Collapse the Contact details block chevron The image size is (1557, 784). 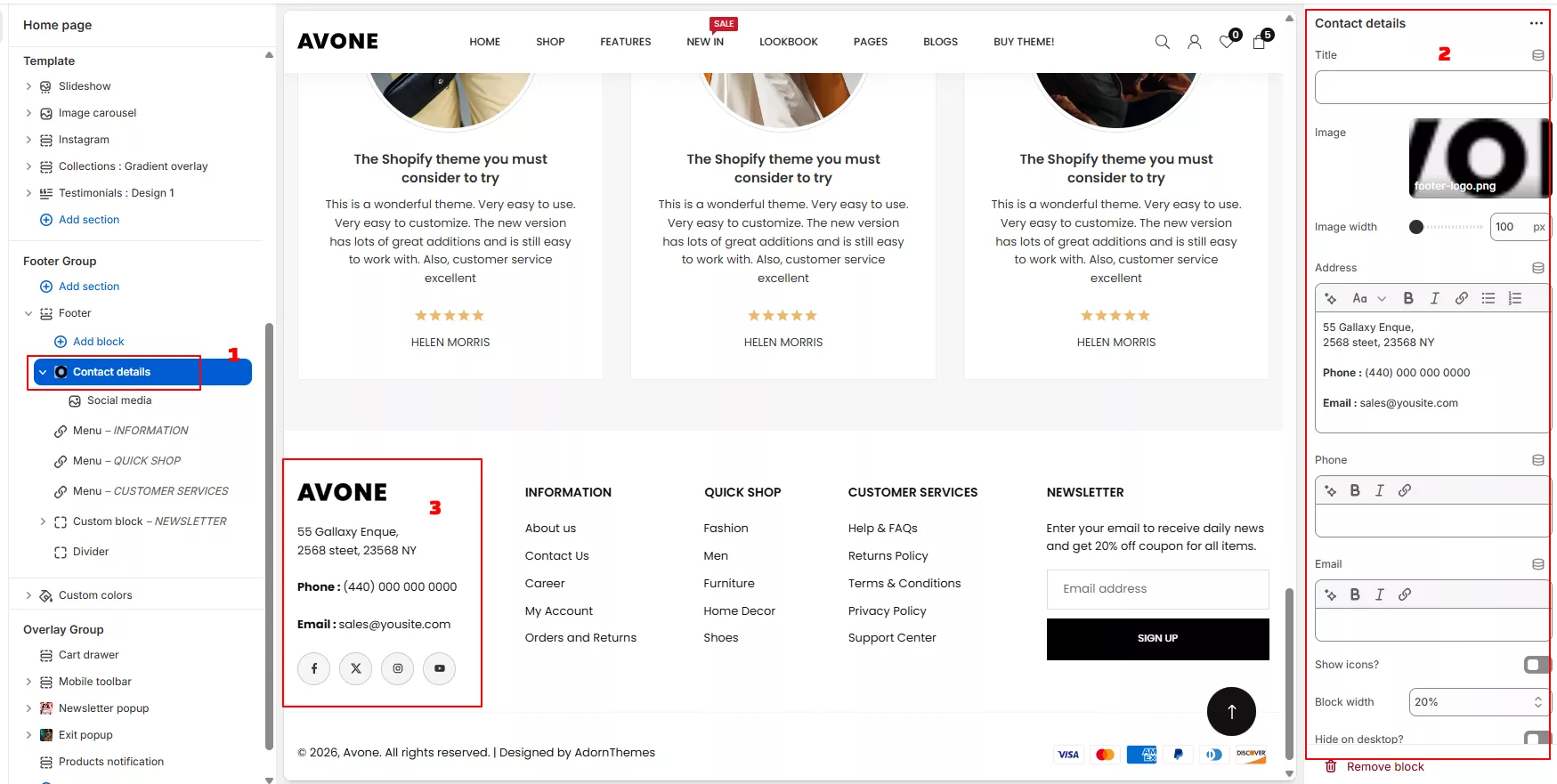(x=43, y=372)
